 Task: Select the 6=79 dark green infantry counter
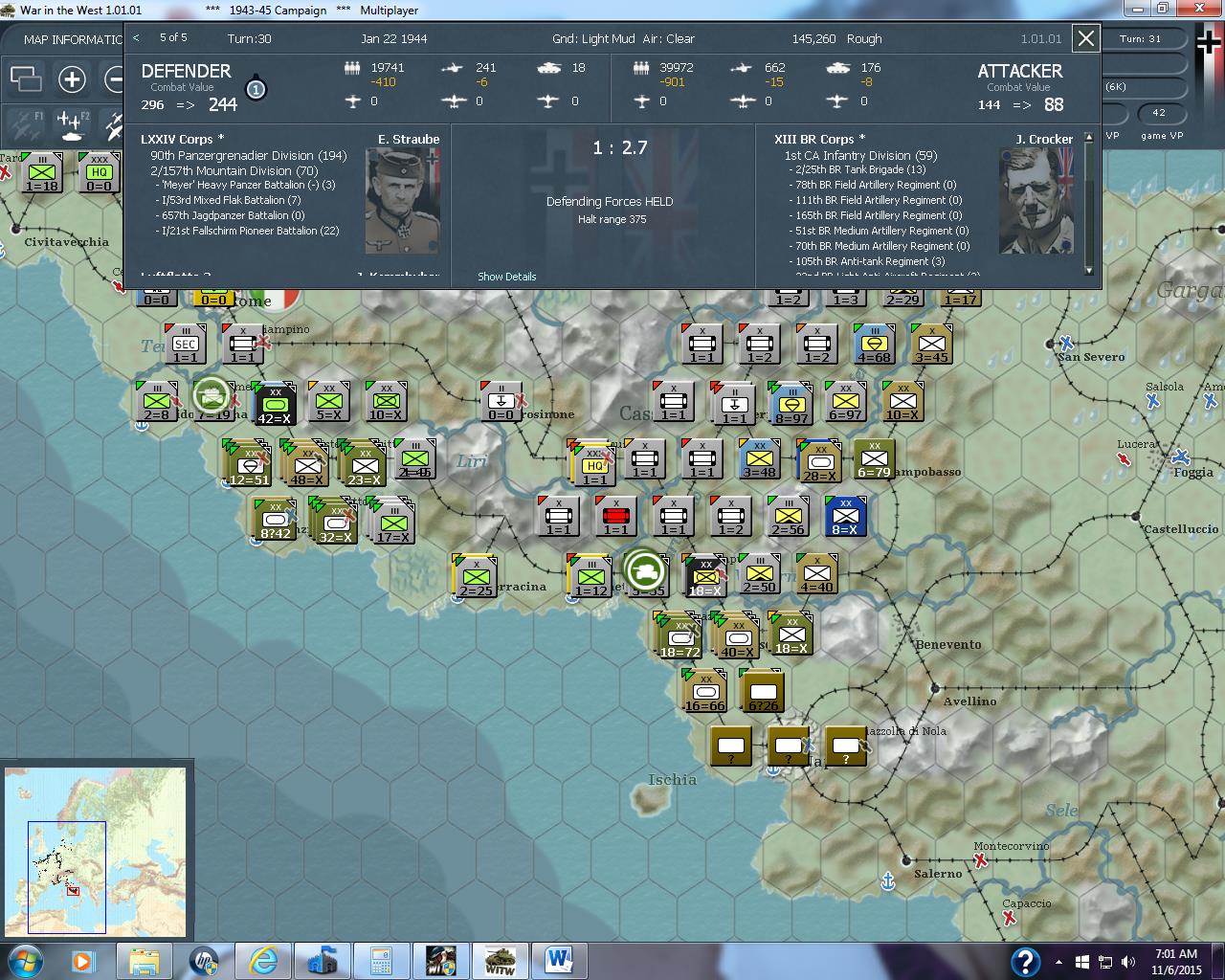[874, 459]
